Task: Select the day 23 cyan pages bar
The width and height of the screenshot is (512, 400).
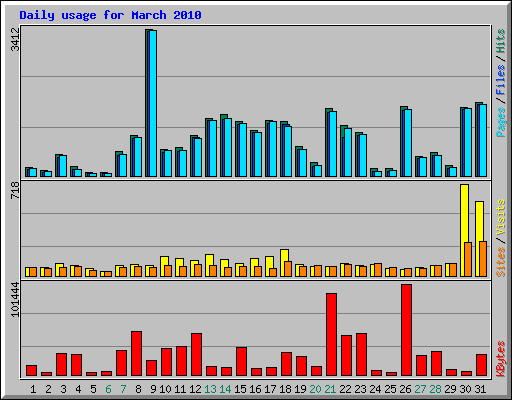Action: pos(363,155)
